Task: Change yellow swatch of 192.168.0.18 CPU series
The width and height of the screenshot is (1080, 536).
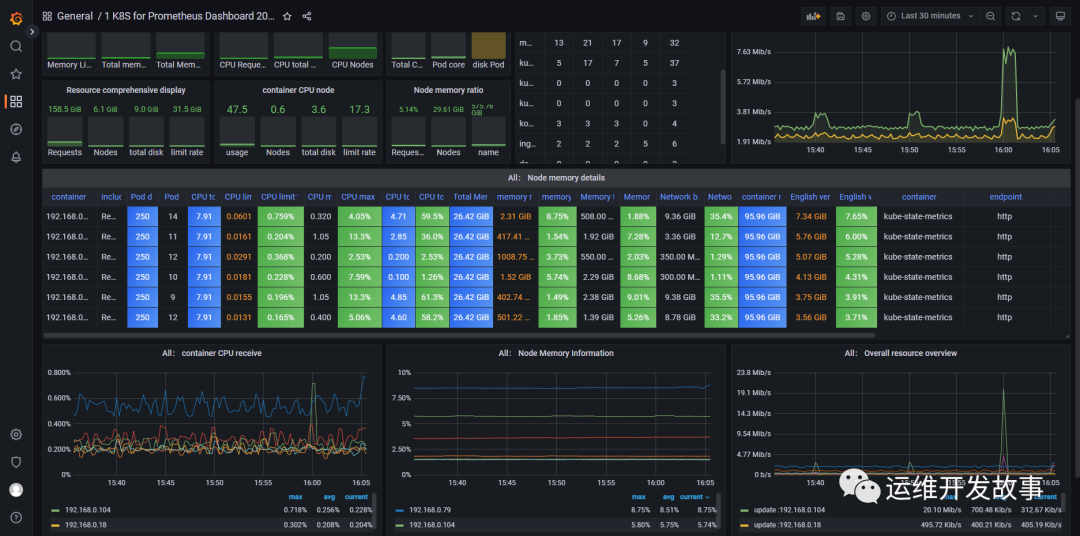Action: click(56, 525)
